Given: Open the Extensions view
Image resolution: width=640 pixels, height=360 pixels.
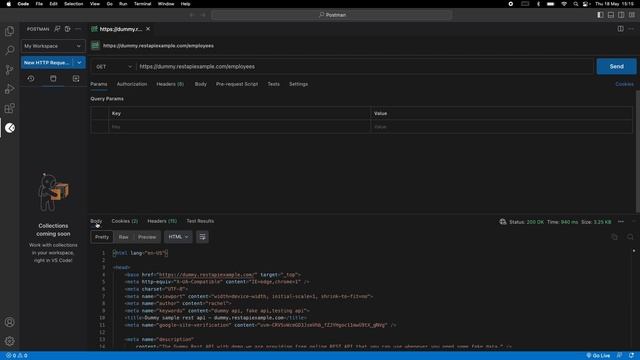Looking at the screenshot, I should [x=9, y=108].
